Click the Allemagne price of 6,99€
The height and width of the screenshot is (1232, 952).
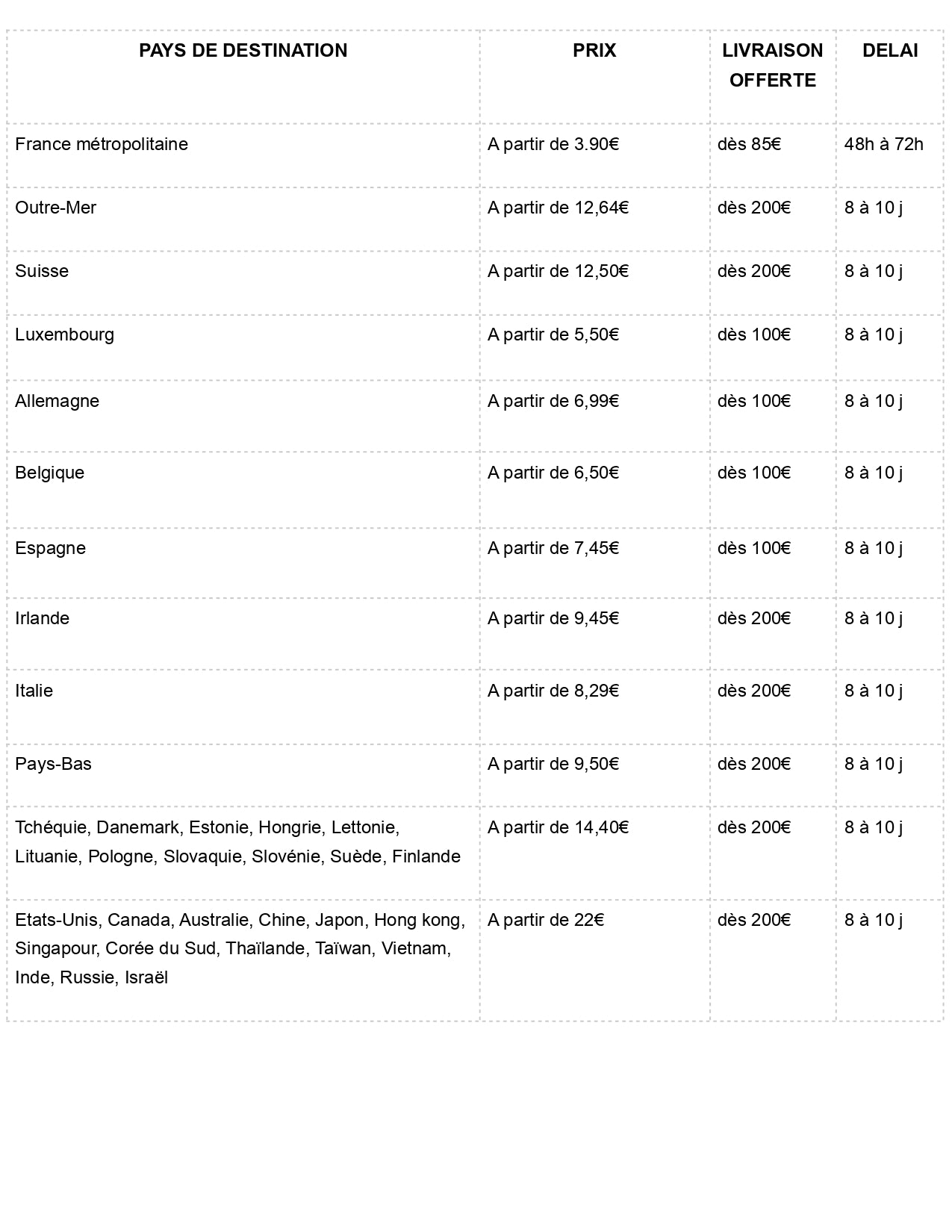[x=553, y=401]
